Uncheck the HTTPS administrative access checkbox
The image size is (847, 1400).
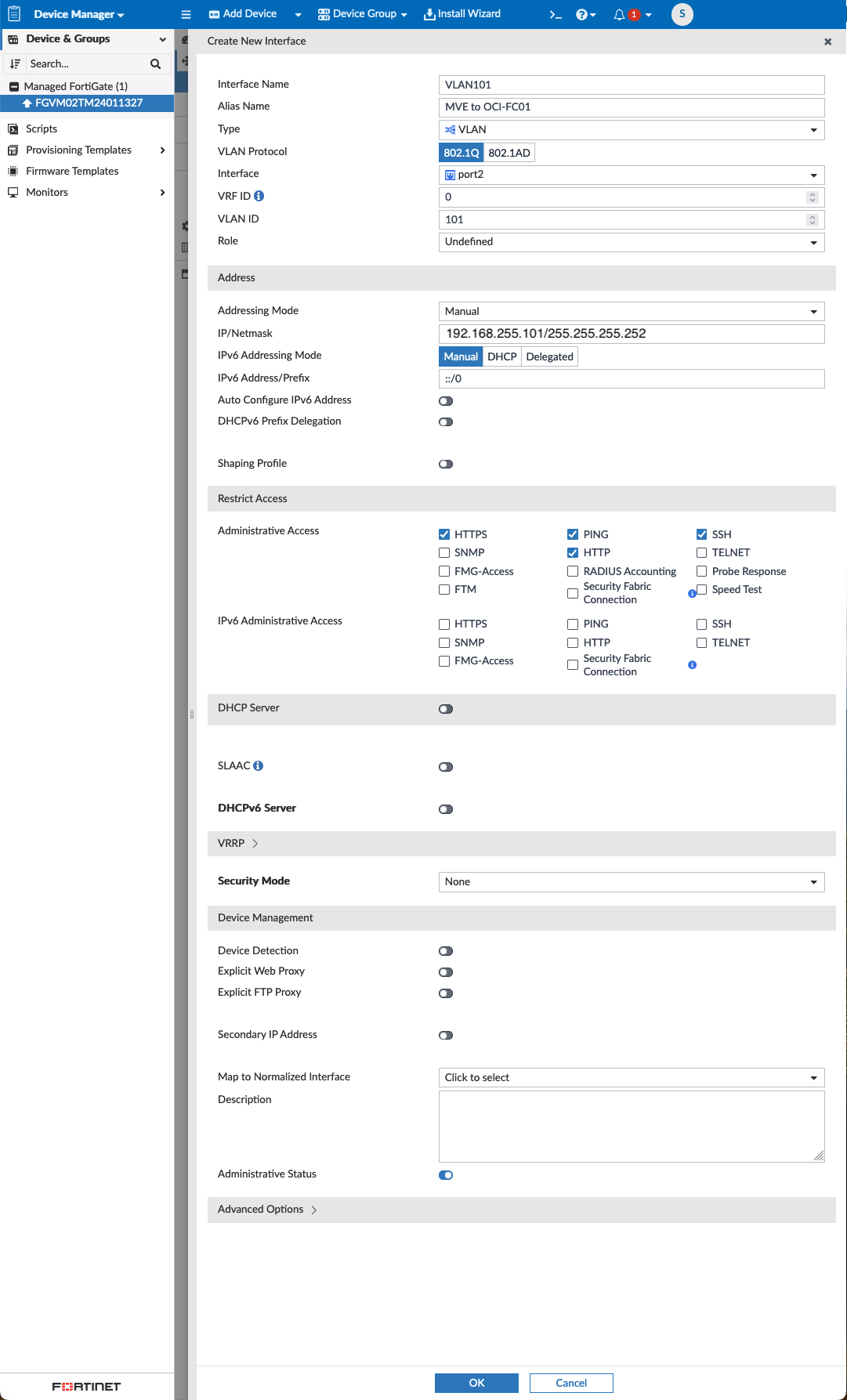[444, 534]
